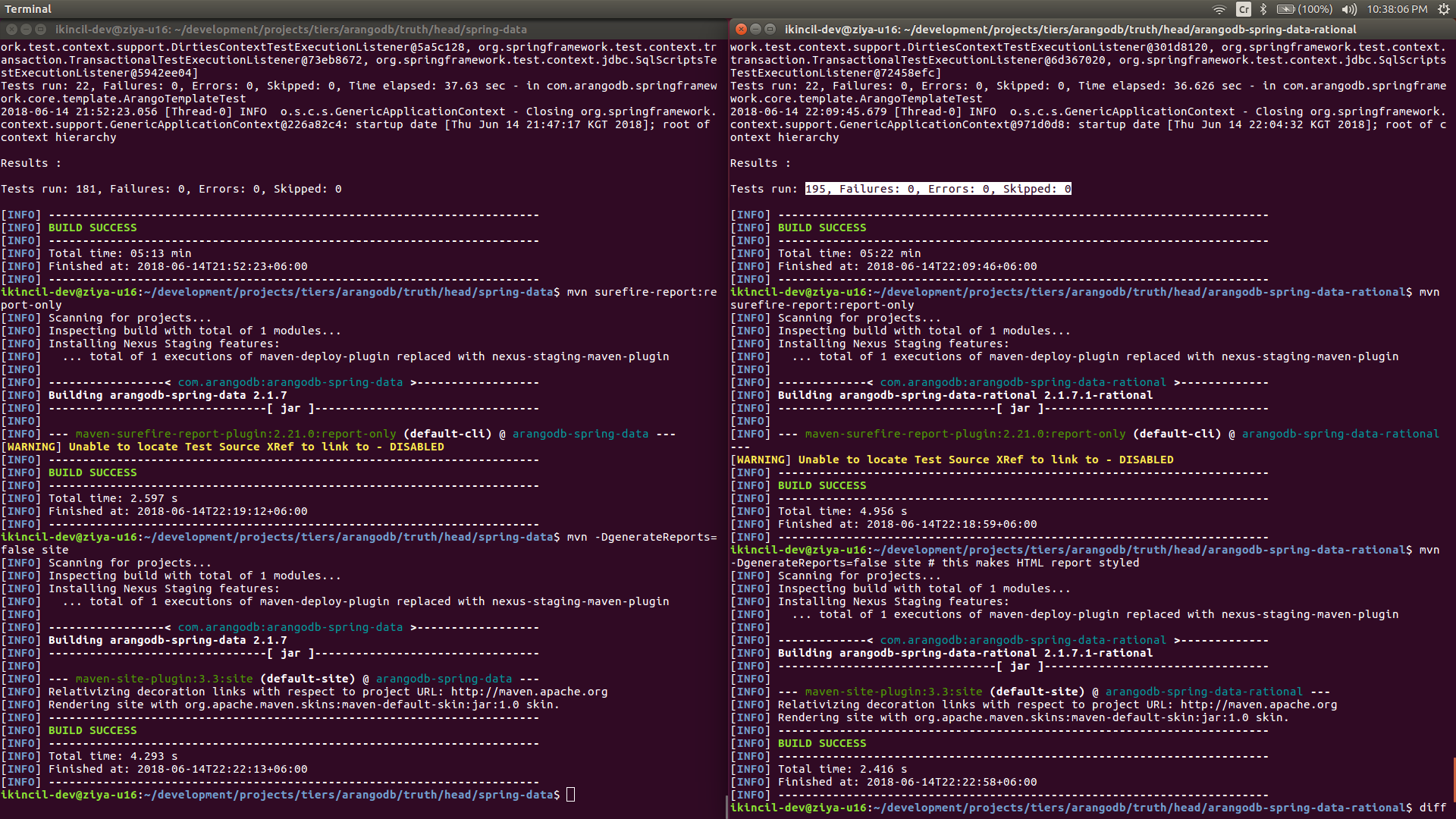
Task: Click 'Finished at: 2018-06-14T22:18:59+06:00' line
Action: (x=908, y=524)
